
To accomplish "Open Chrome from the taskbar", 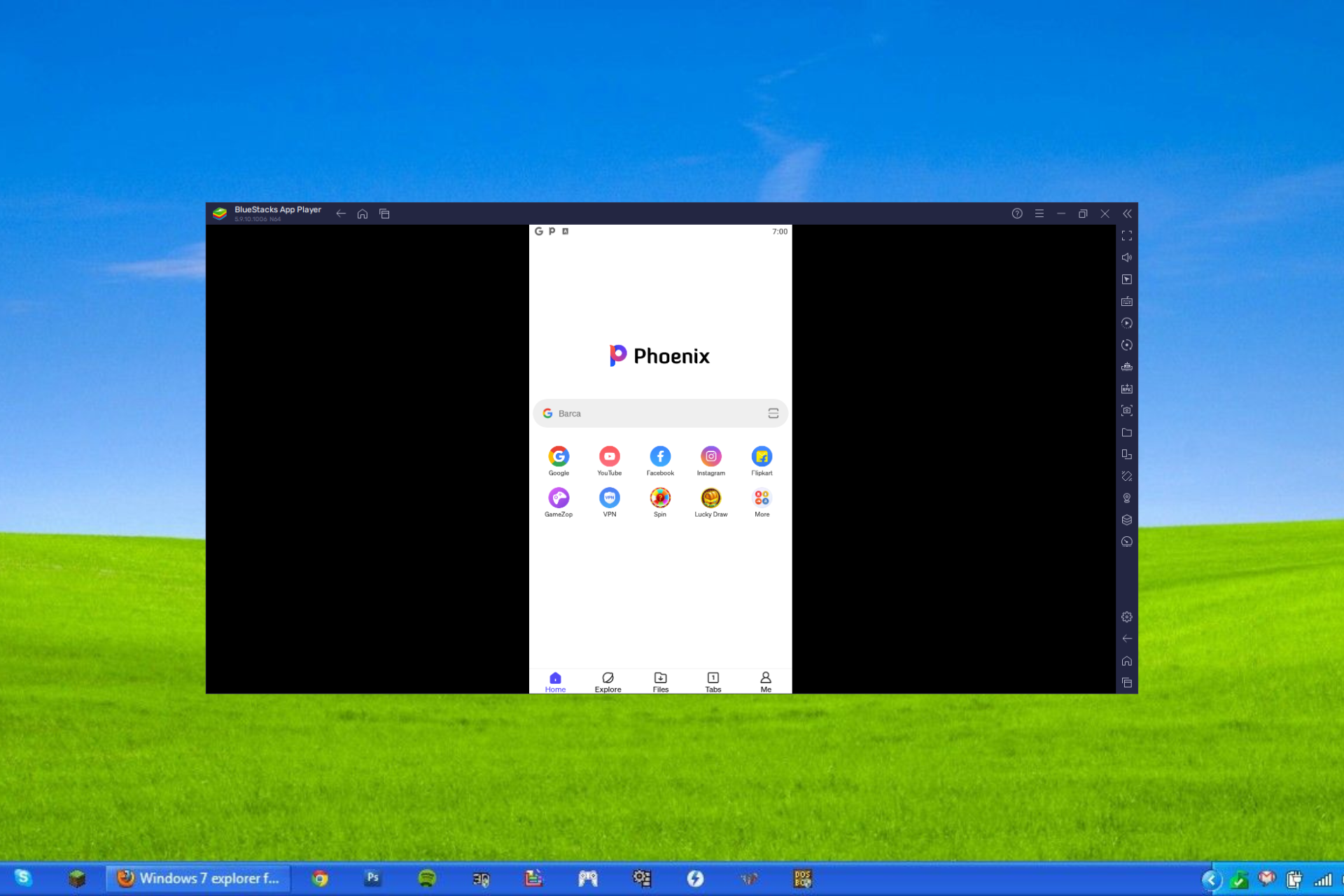I will 320,878.
